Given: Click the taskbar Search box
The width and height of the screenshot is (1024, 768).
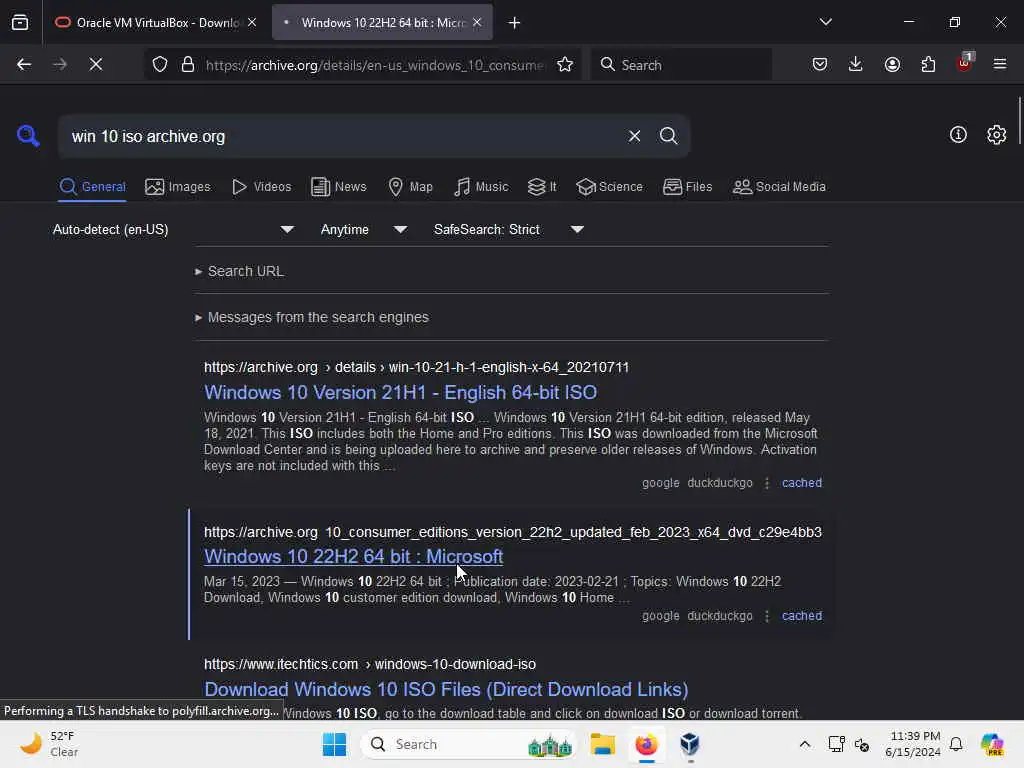Looking at the screenshot, I should pos(469,744).
